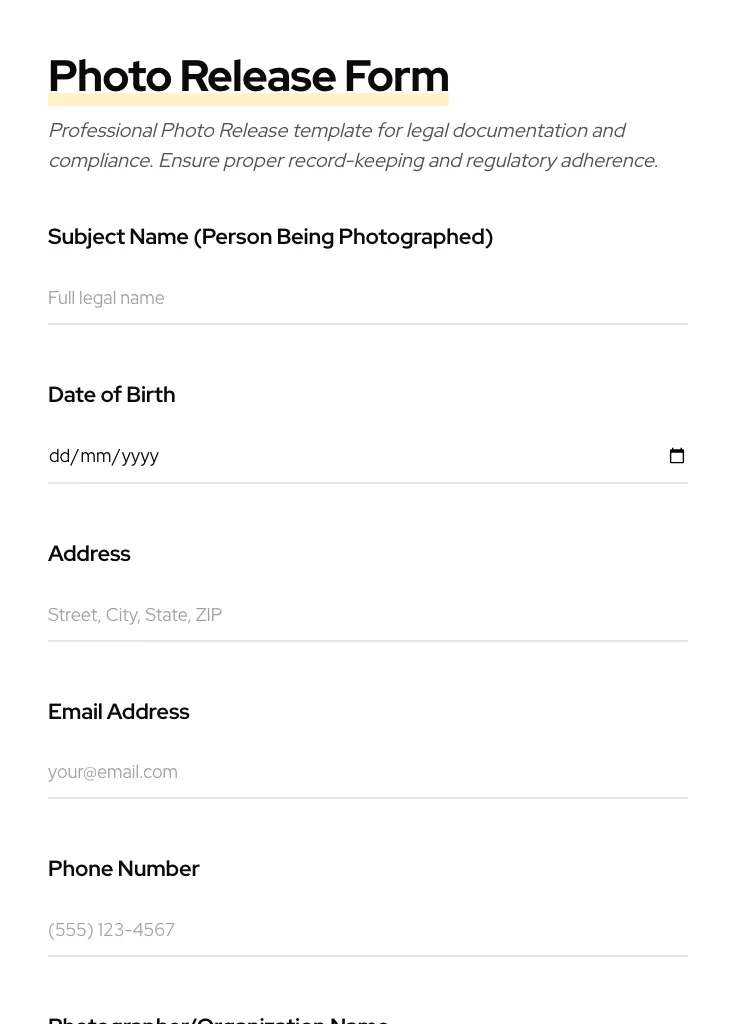Click the 'Address' field label

coord(89,554)
